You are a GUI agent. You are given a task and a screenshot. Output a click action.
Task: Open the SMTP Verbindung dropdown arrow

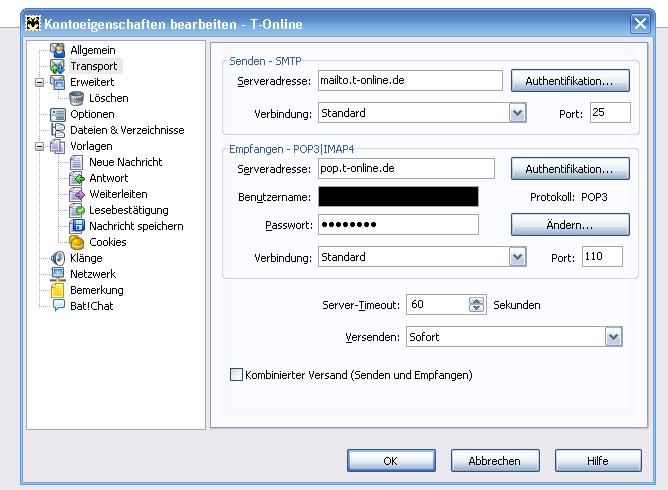pos(517,113)
